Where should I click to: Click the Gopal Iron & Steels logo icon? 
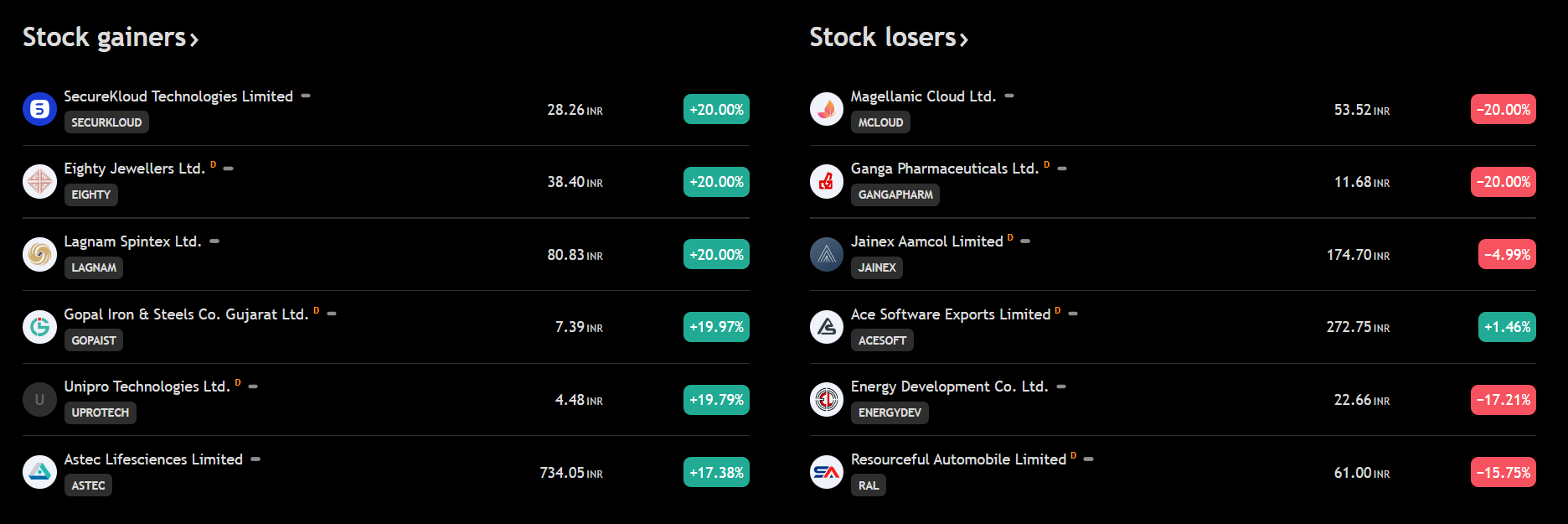[39, 327]
